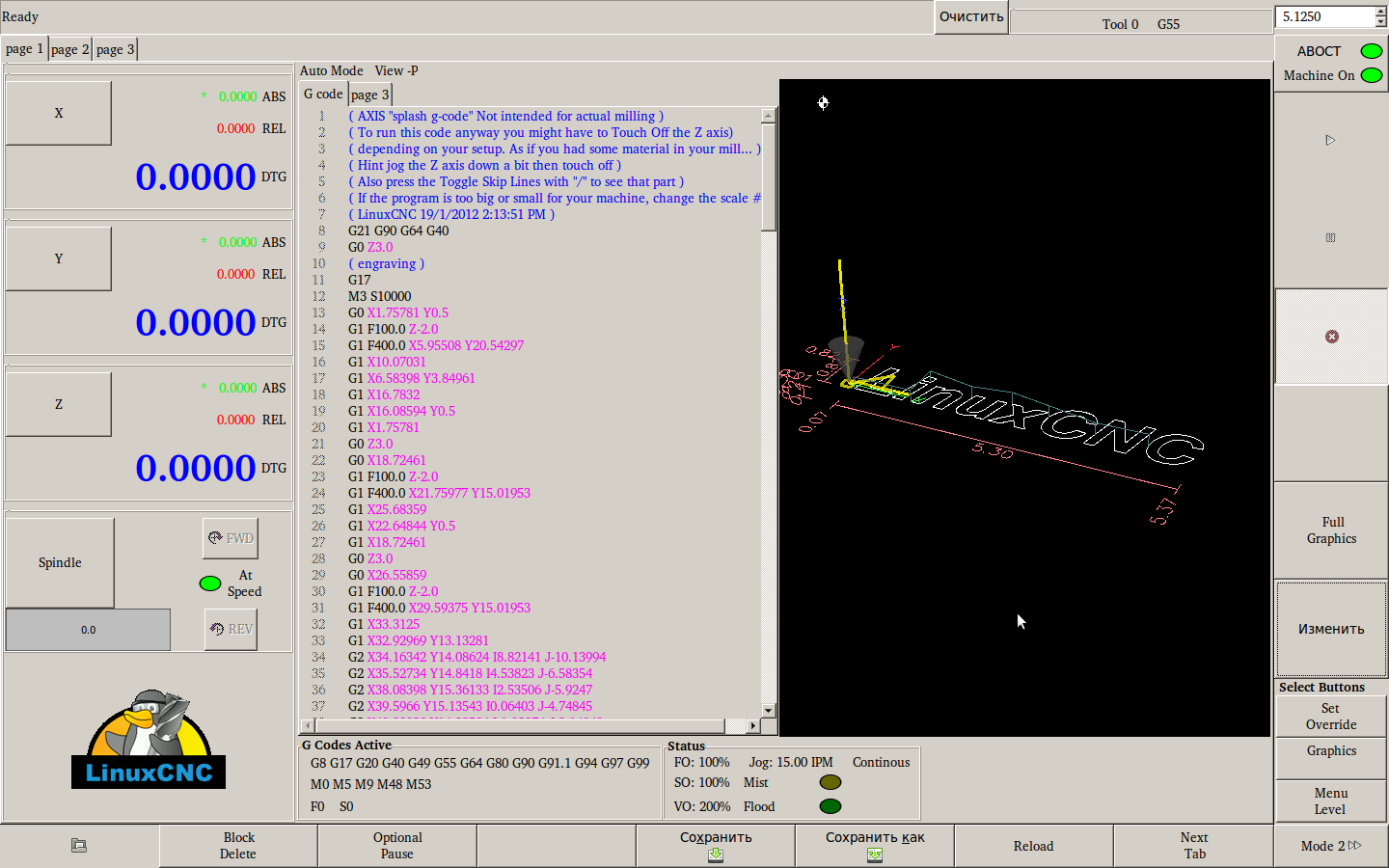Click the Очистить clear button
The image size is (1389, 868).
click(x=971, y=17)
